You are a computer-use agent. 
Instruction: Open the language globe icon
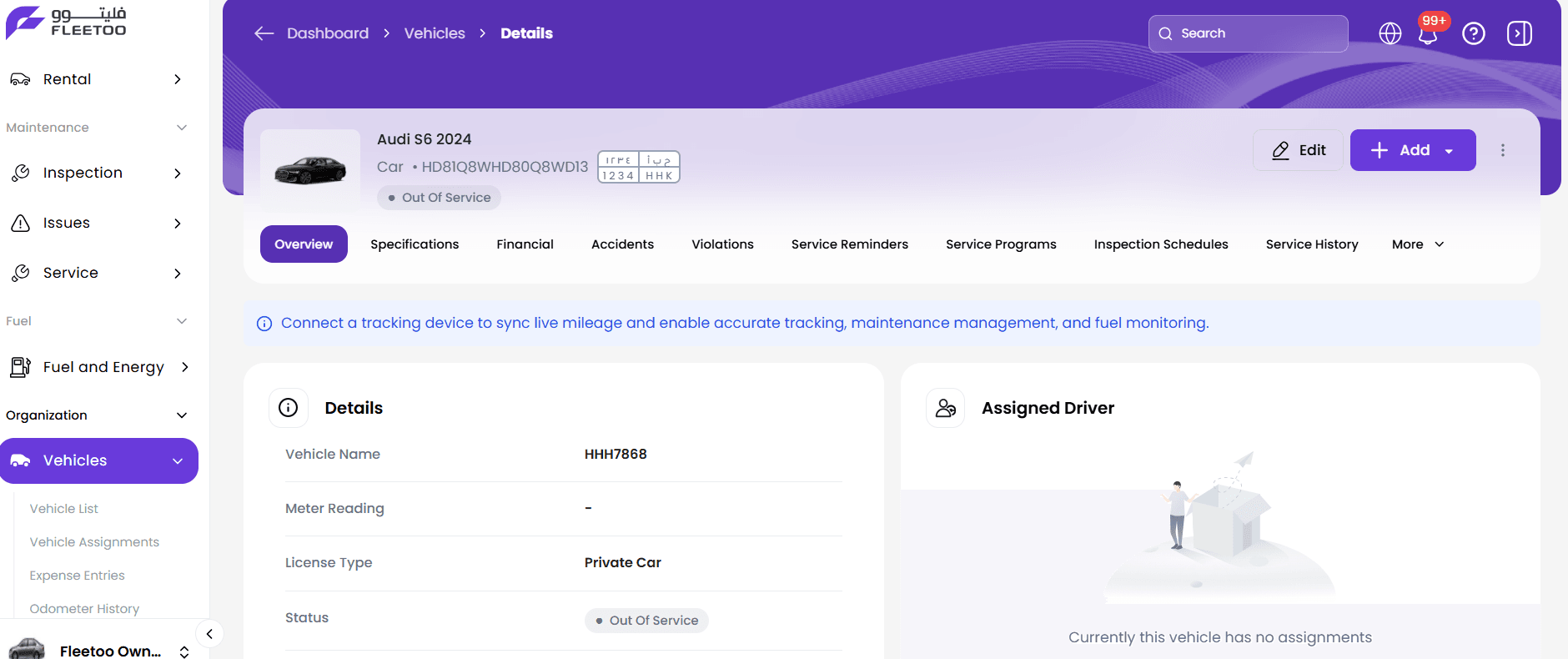pos(1390,33)
